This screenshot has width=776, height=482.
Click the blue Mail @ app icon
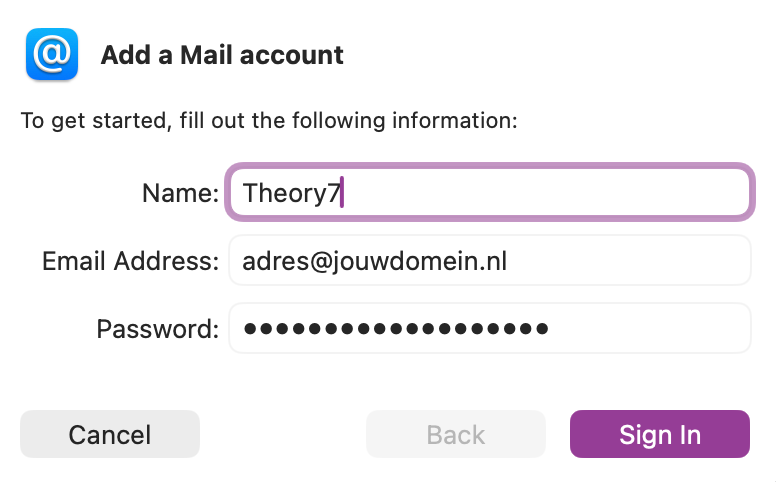point(51,54)
